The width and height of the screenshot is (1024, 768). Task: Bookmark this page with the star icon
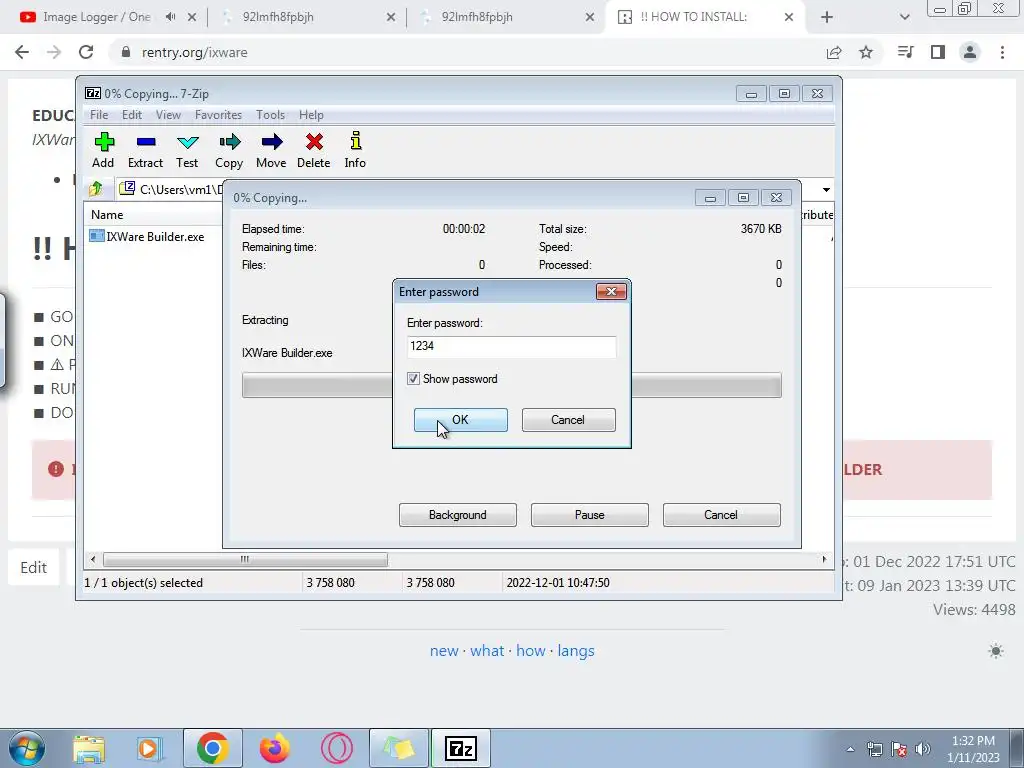point(866,52)
